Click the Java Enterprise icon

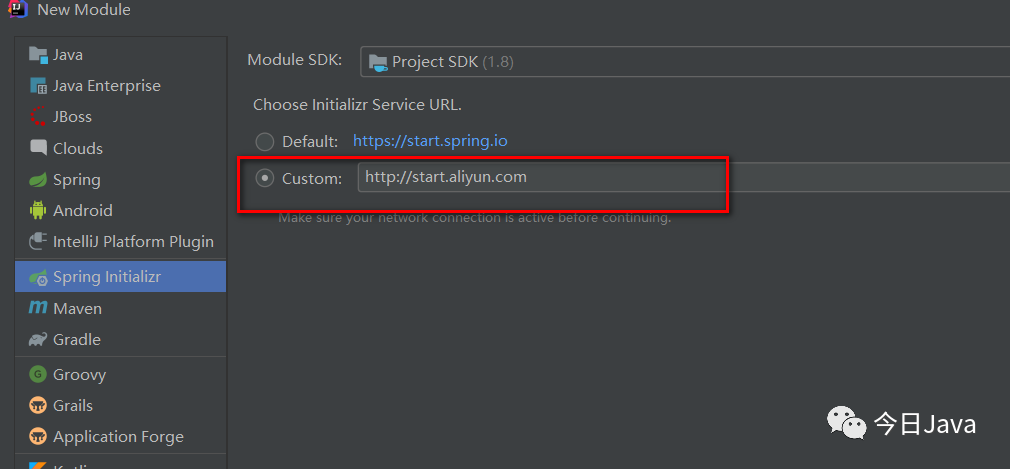point(38,86)
